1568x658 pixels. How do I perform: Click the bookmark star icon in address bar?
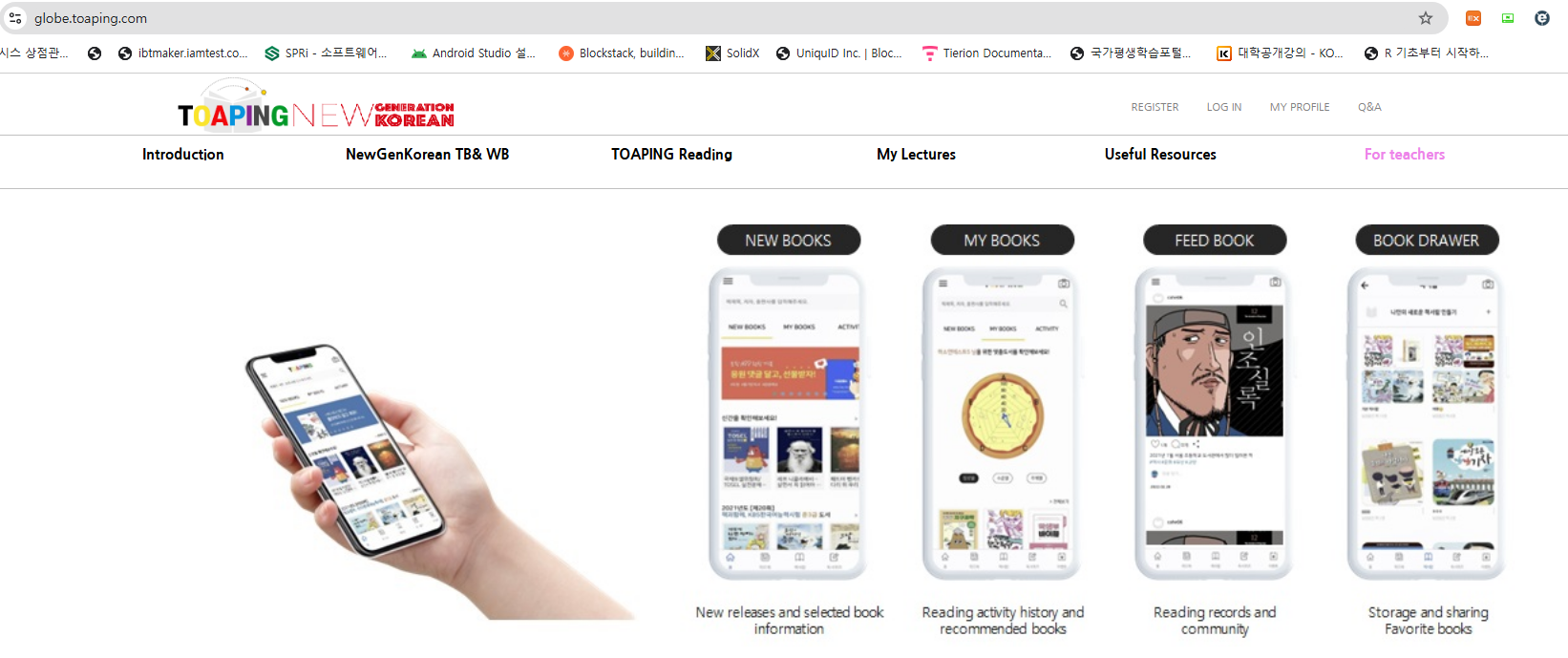click(x=1425, y=18)
